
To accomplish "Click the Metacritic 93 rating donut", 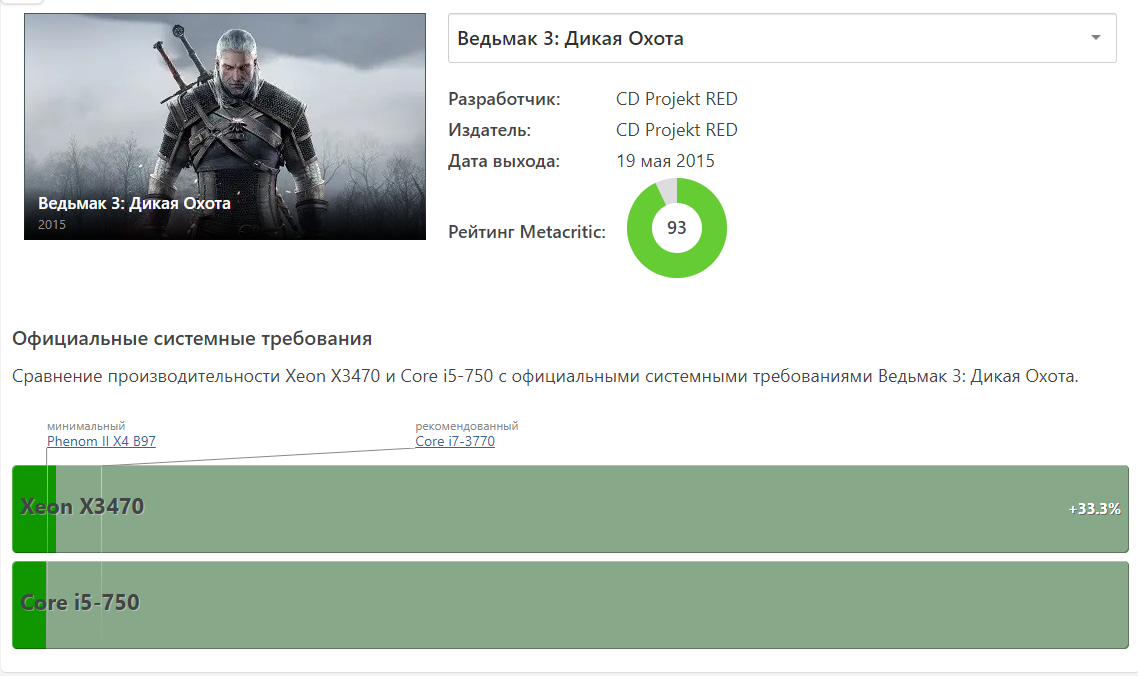I will tap(676, 228).
